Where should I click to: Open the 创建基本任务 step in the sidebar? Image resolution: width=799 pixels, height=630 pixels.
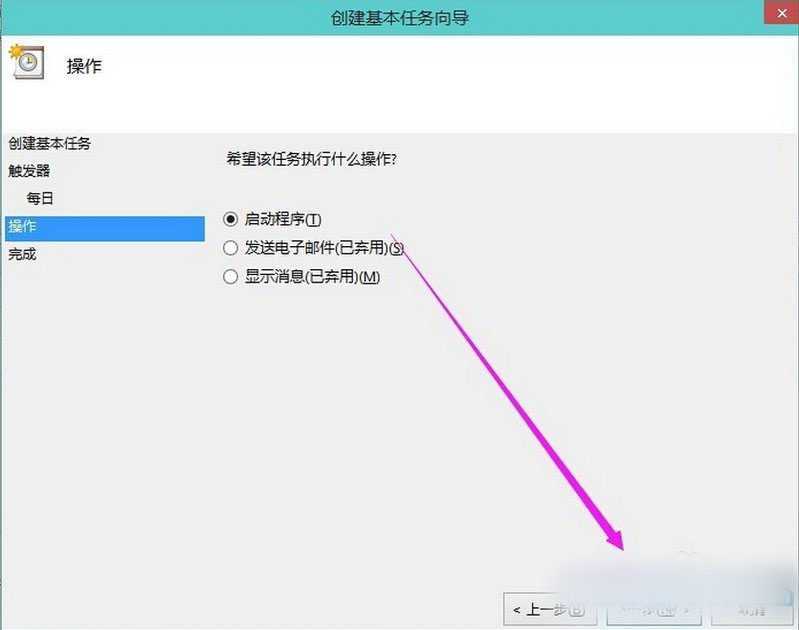point(49,144)
